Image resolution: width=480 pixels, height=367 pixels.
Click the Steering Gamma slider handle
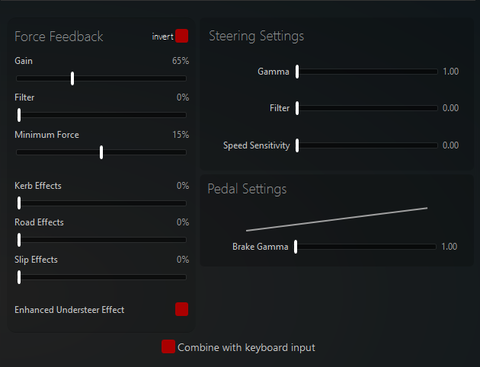(x=297, y=72)
